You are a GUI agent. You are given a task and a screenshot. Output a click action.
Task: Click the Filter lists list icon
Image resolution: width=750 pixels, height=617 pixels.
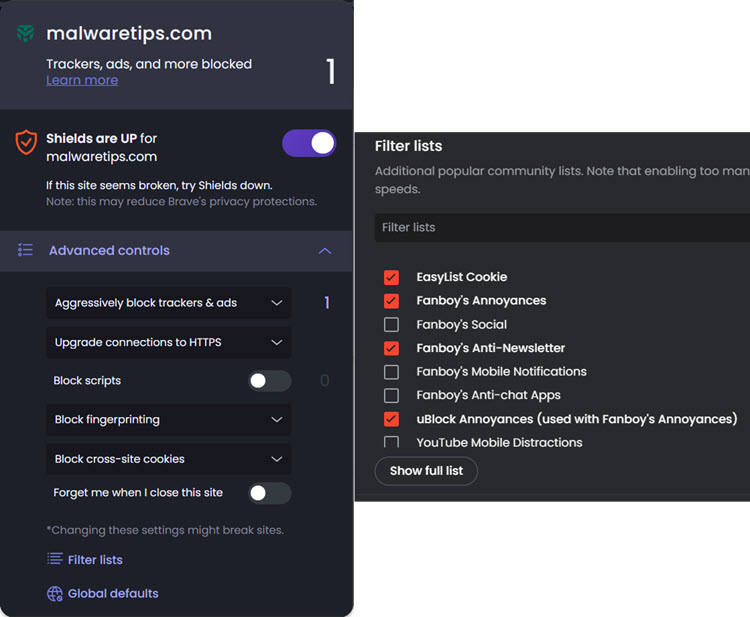point(55,559)
